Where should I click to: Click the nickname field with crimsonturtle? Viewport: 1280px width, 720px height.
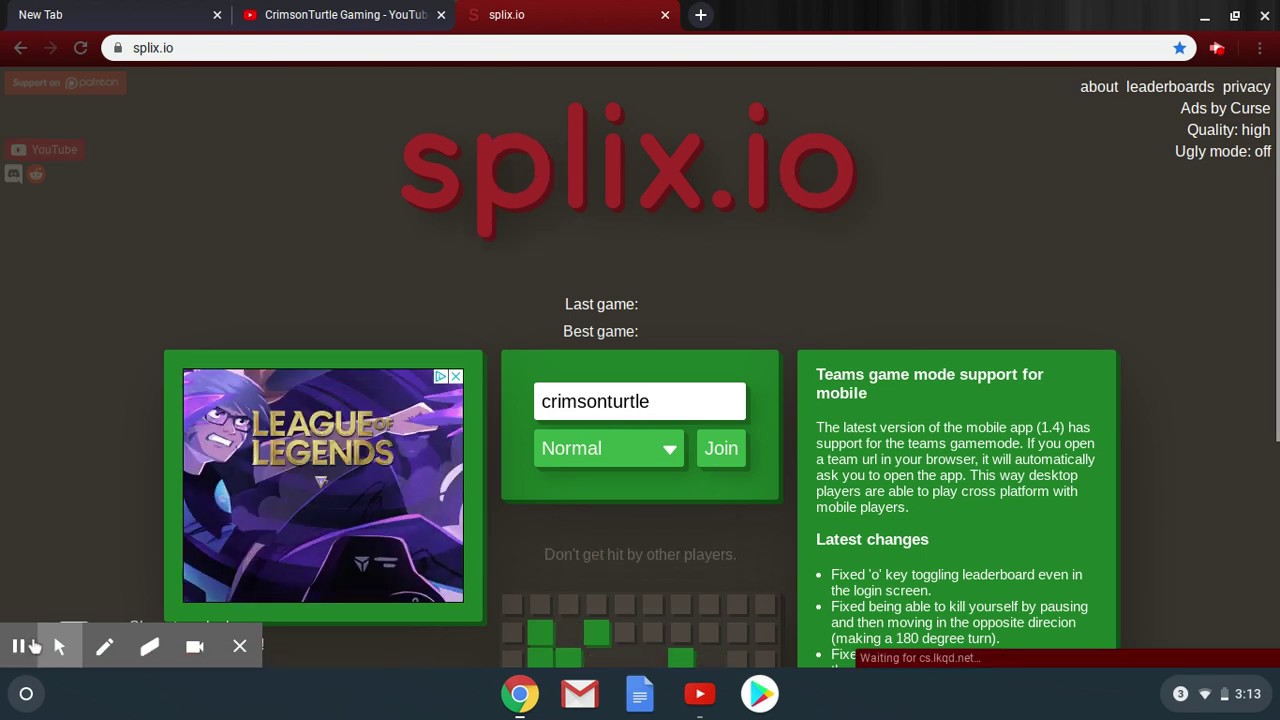640,401
